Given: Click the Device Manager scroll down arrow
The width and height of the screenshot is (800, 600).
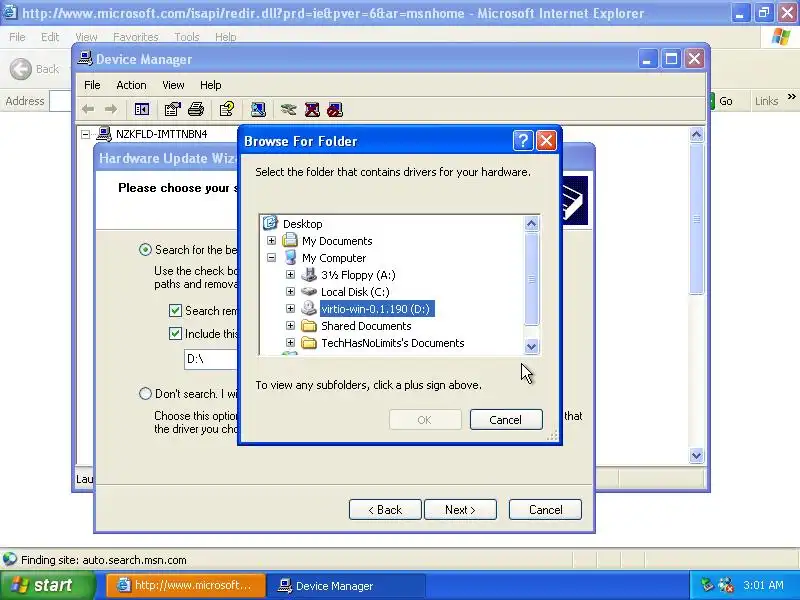Looking at the screenshot, I should [x=696, y=455].
